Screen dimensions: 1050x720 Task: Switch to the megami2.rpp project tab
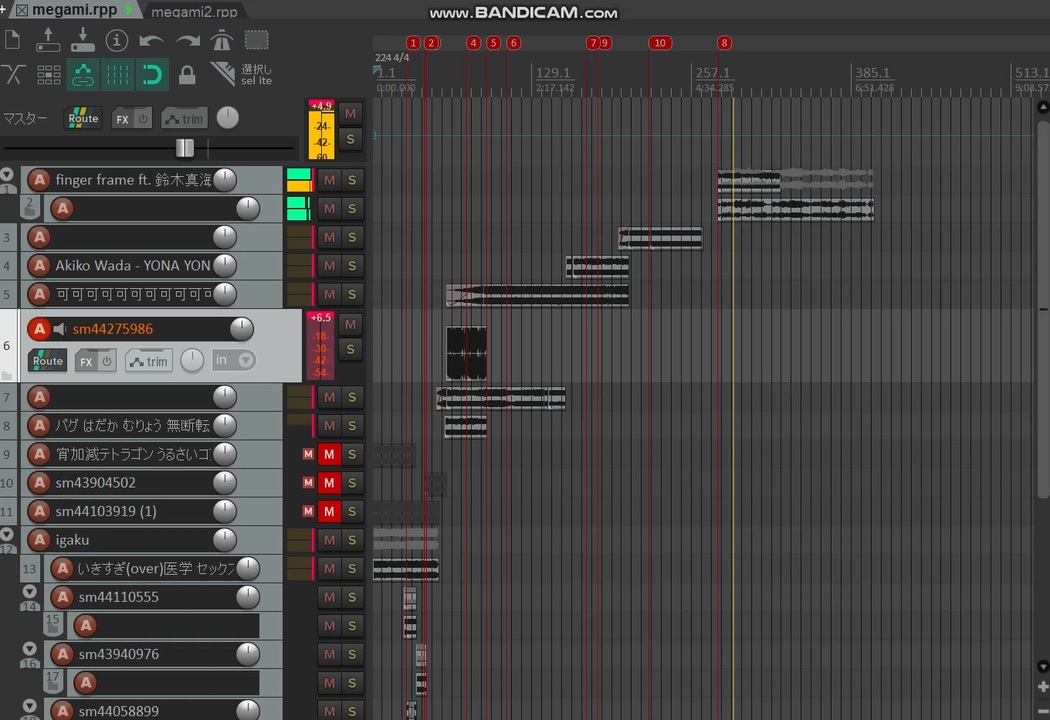pyautogui.click(x=194, y=11)
